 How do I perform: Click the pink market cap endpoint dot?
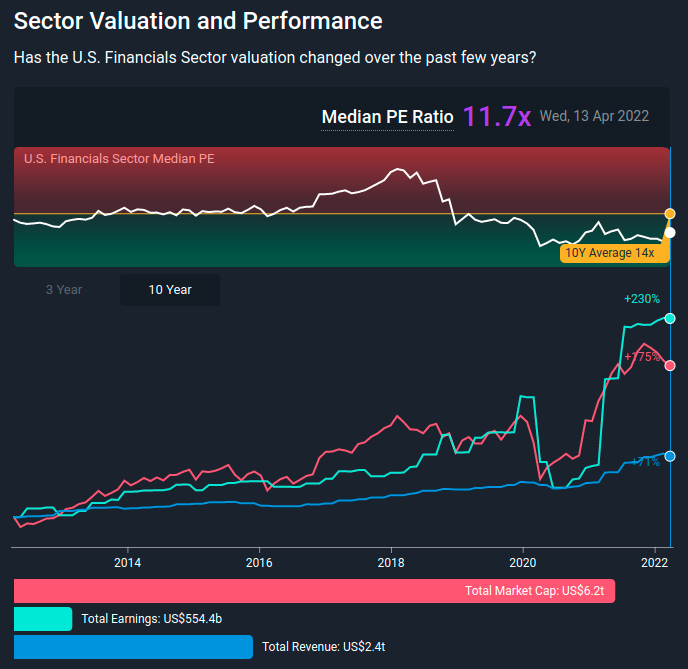670,365
